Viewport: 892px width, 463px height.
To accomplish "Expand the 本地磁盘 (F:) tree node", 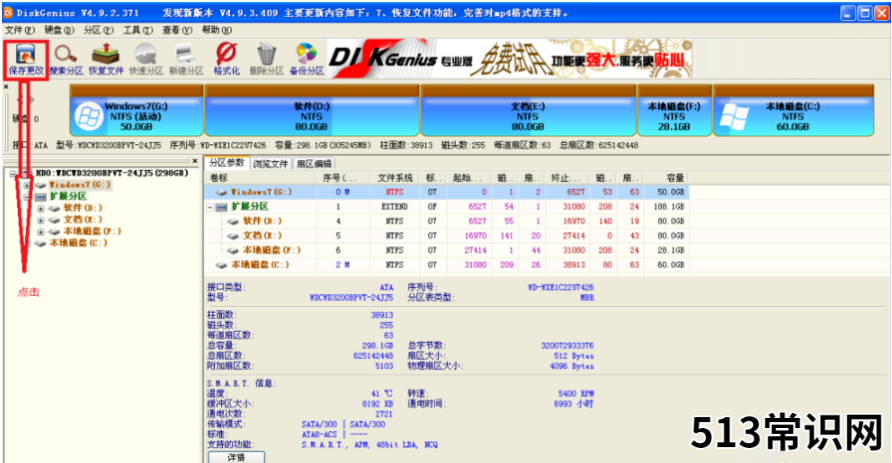I will click(40, 232).
